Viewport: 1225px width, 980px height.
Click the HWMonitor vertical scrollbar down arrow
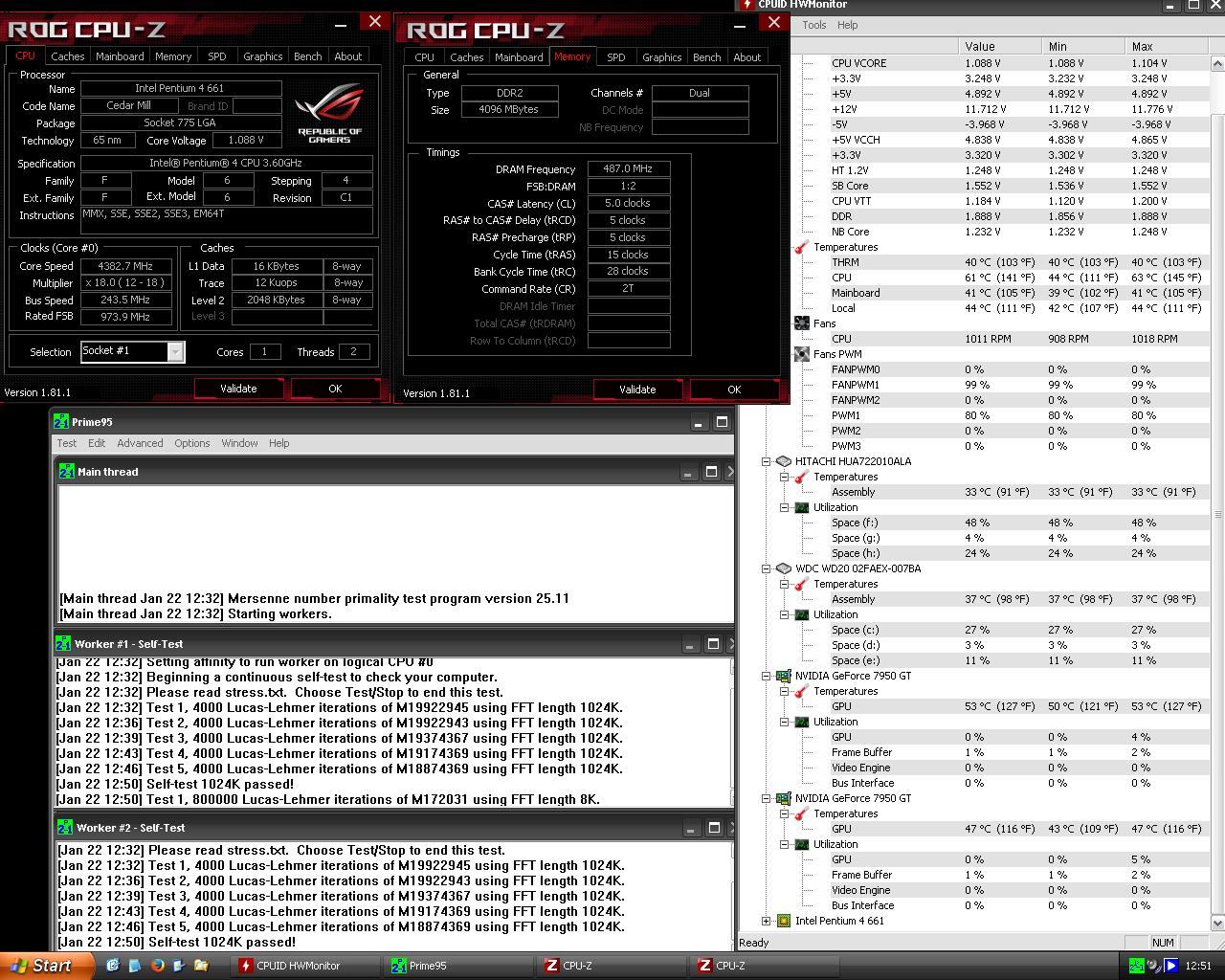[1218, 924]
